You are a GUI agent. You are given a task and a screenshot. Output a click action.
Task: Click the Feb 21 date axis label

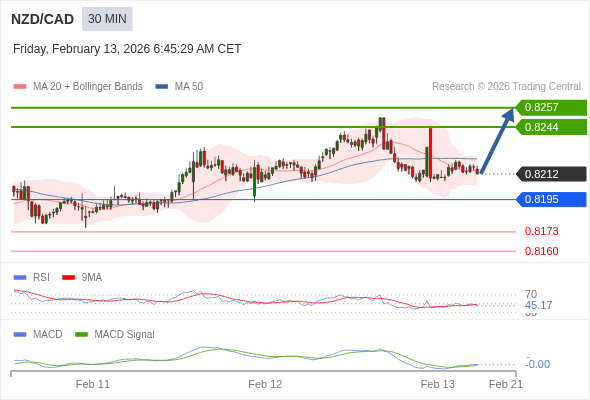(506, 384)
